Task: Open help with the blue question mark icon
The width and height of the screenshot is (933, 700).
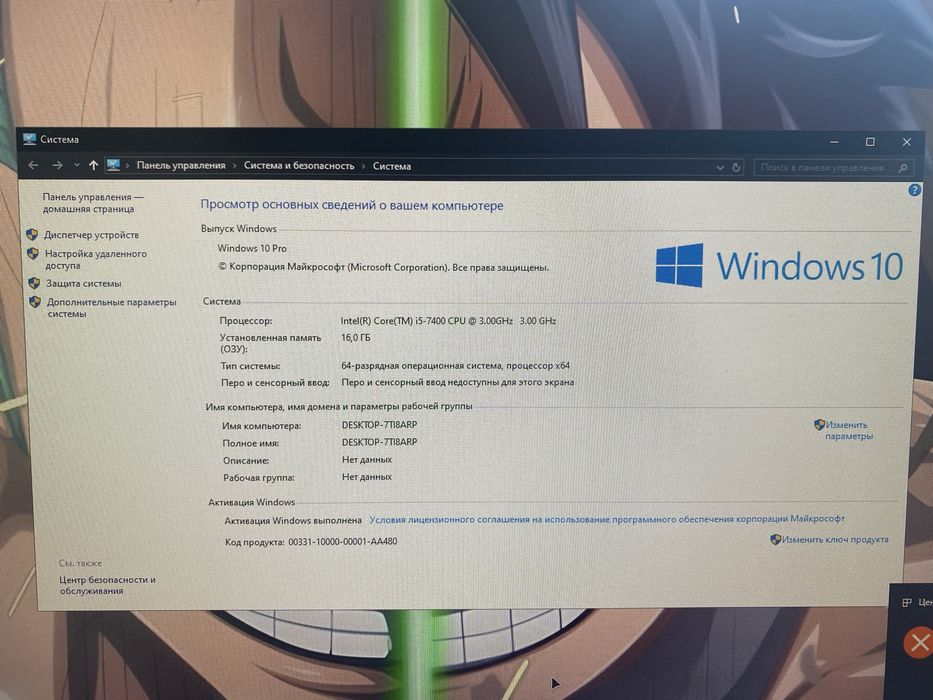Action: 915,190
